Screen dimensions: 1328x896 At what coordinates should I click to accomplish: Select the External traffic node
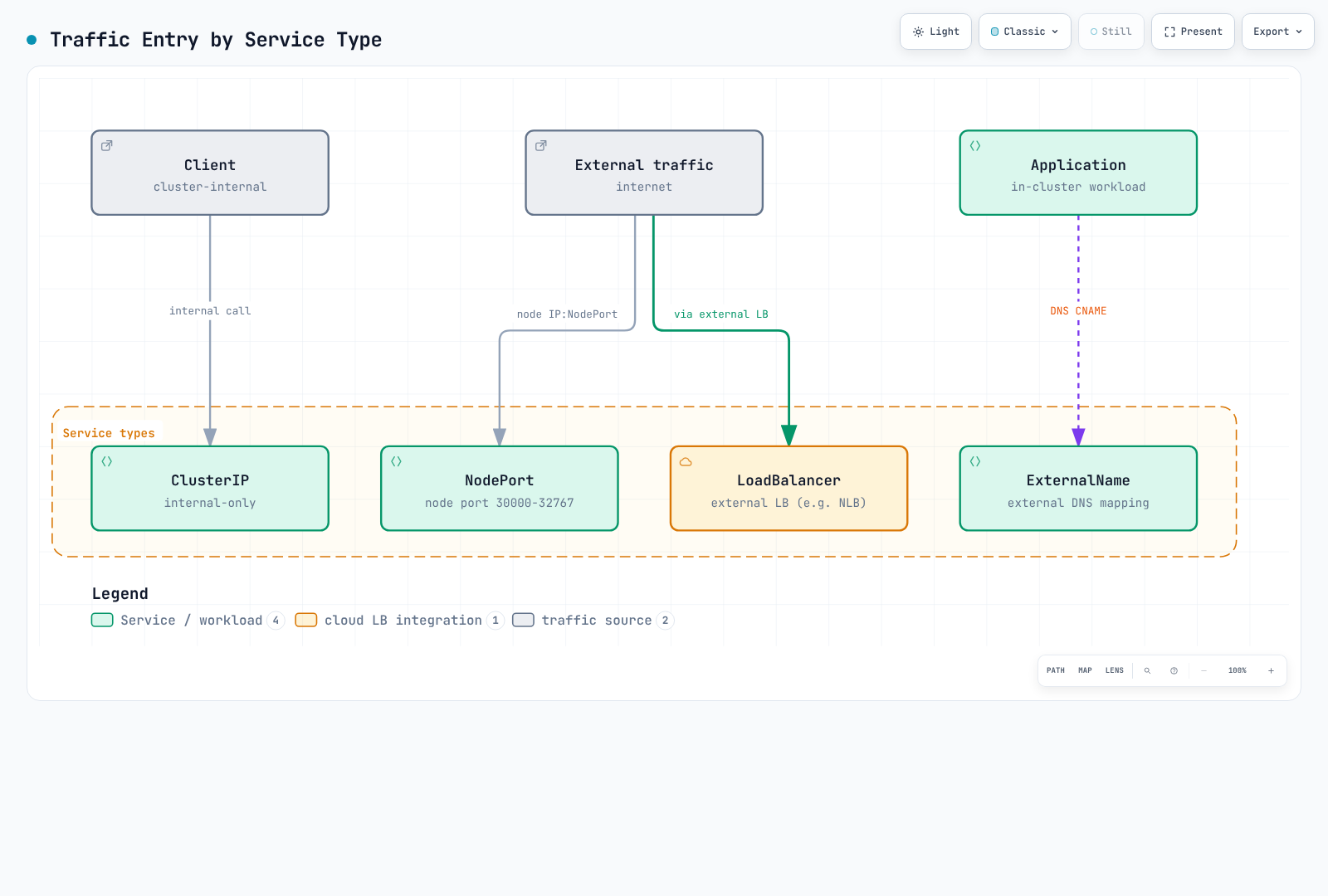click(644, 173)
